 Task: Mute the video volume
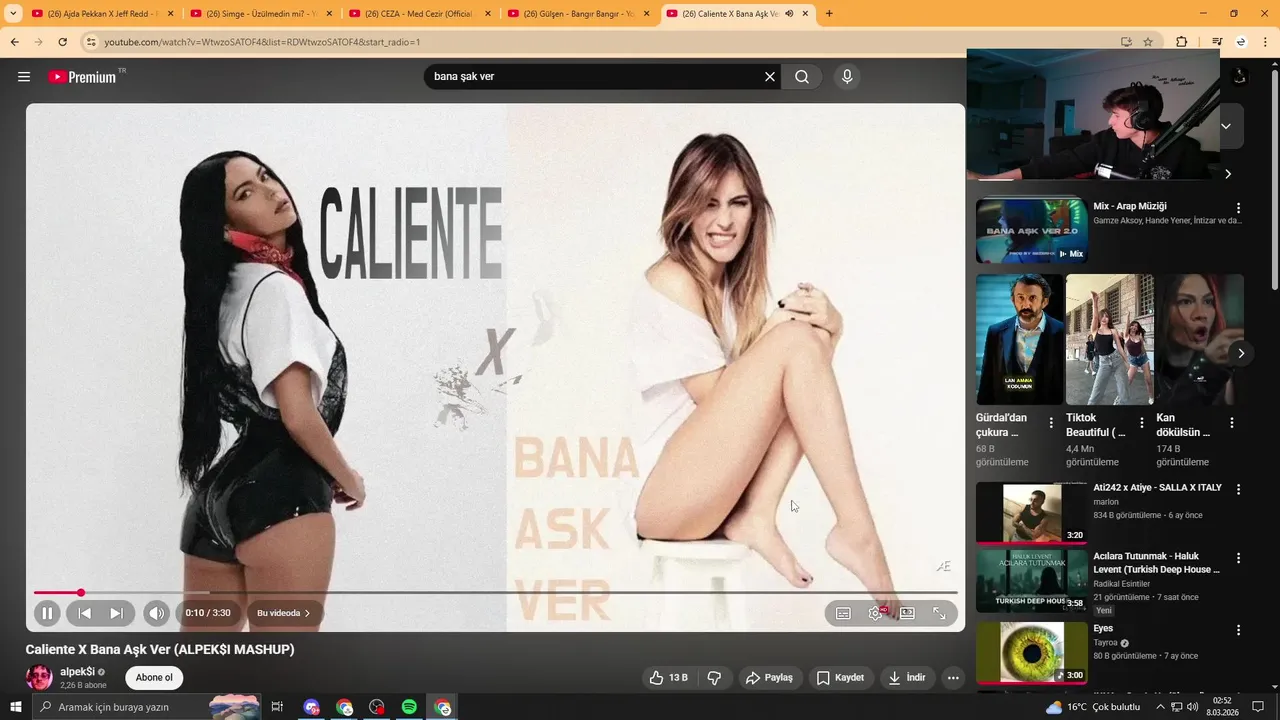click(x=156, y=613)
